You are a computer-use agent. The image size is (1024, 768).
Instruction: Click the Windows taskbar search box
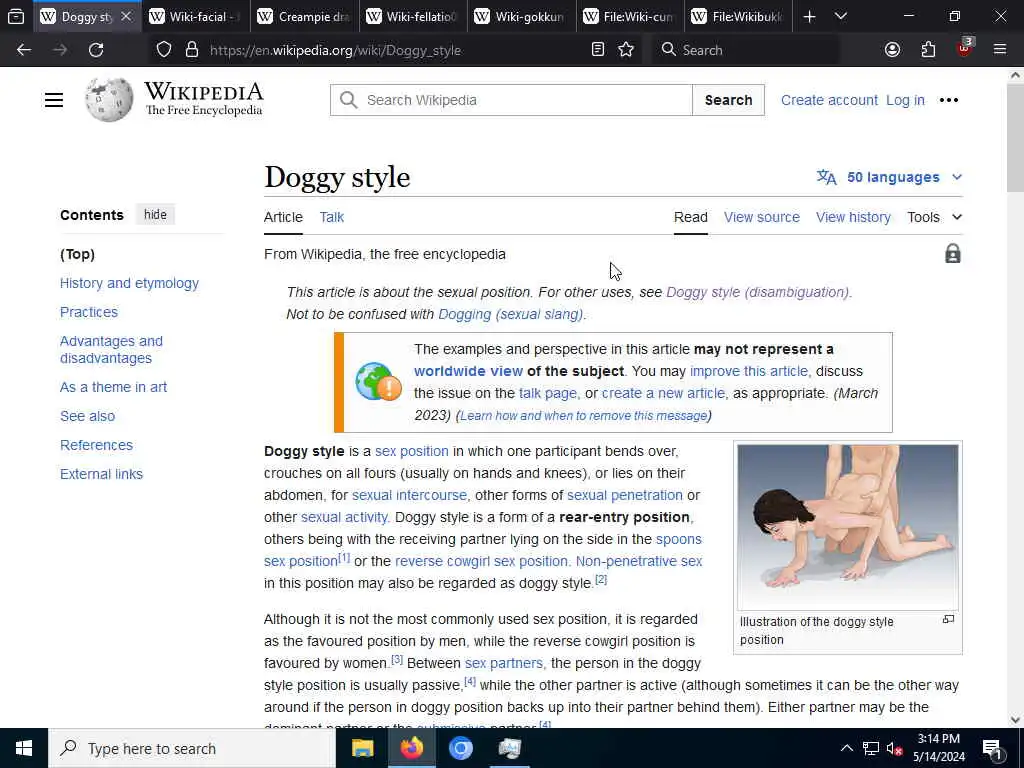(x=191, y=748)
